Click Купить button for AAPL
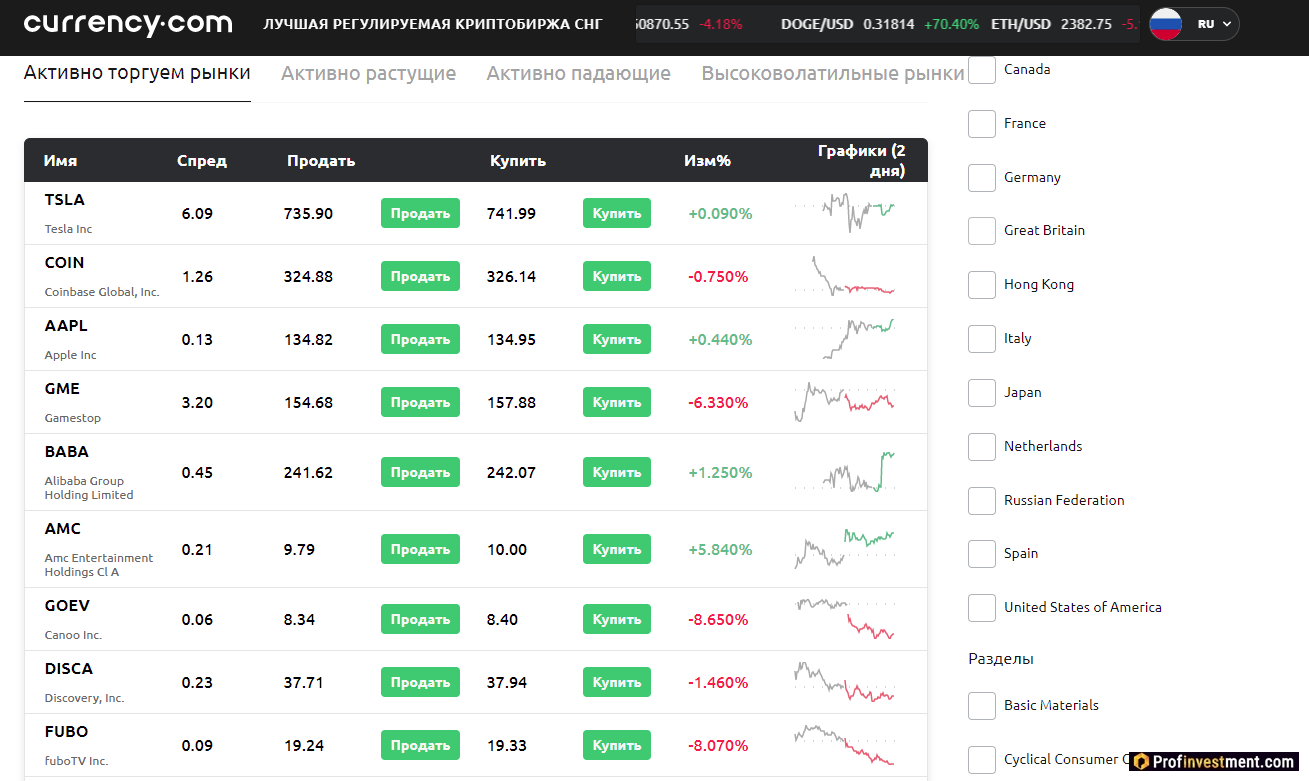 coord(617,339)
